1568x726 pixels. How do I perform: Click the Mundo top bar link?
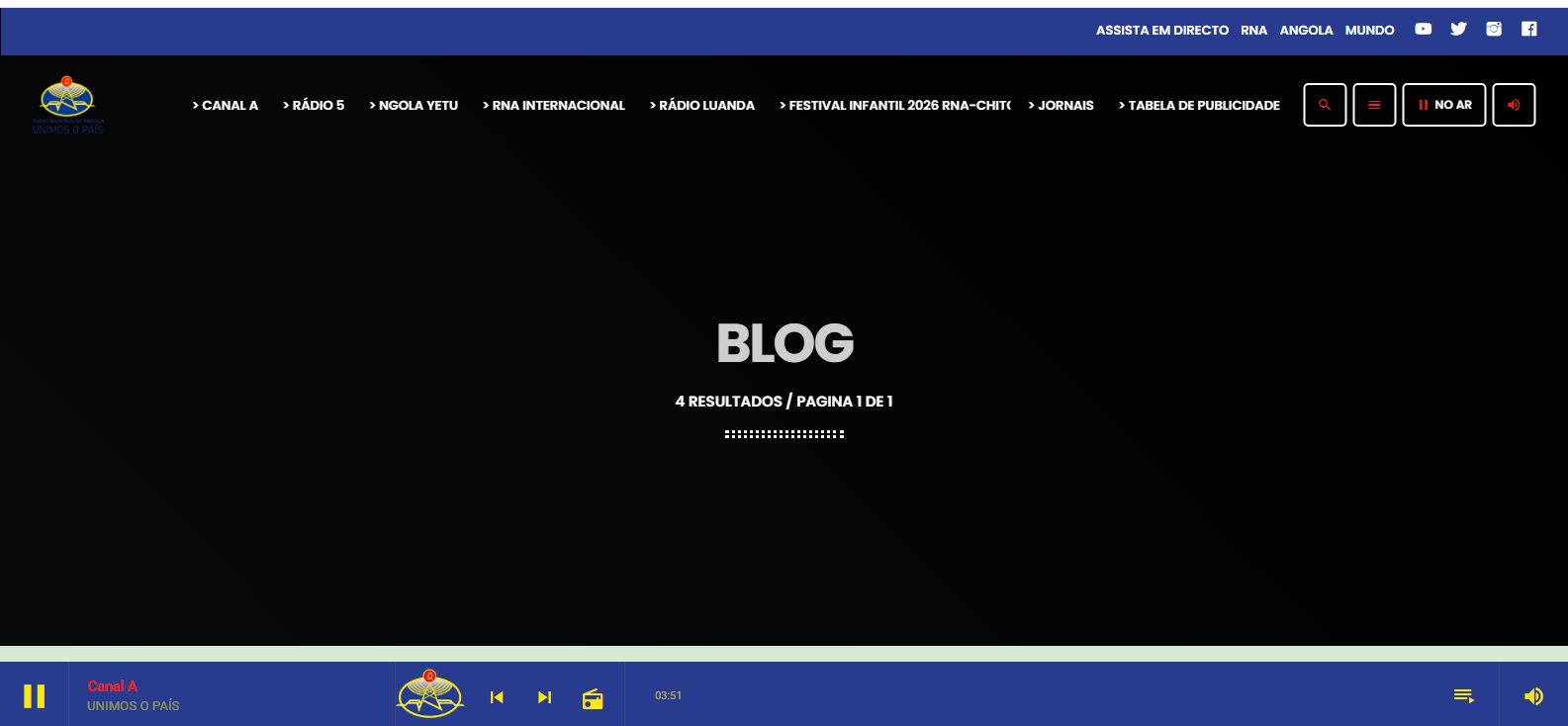[x=1370, y=31]
